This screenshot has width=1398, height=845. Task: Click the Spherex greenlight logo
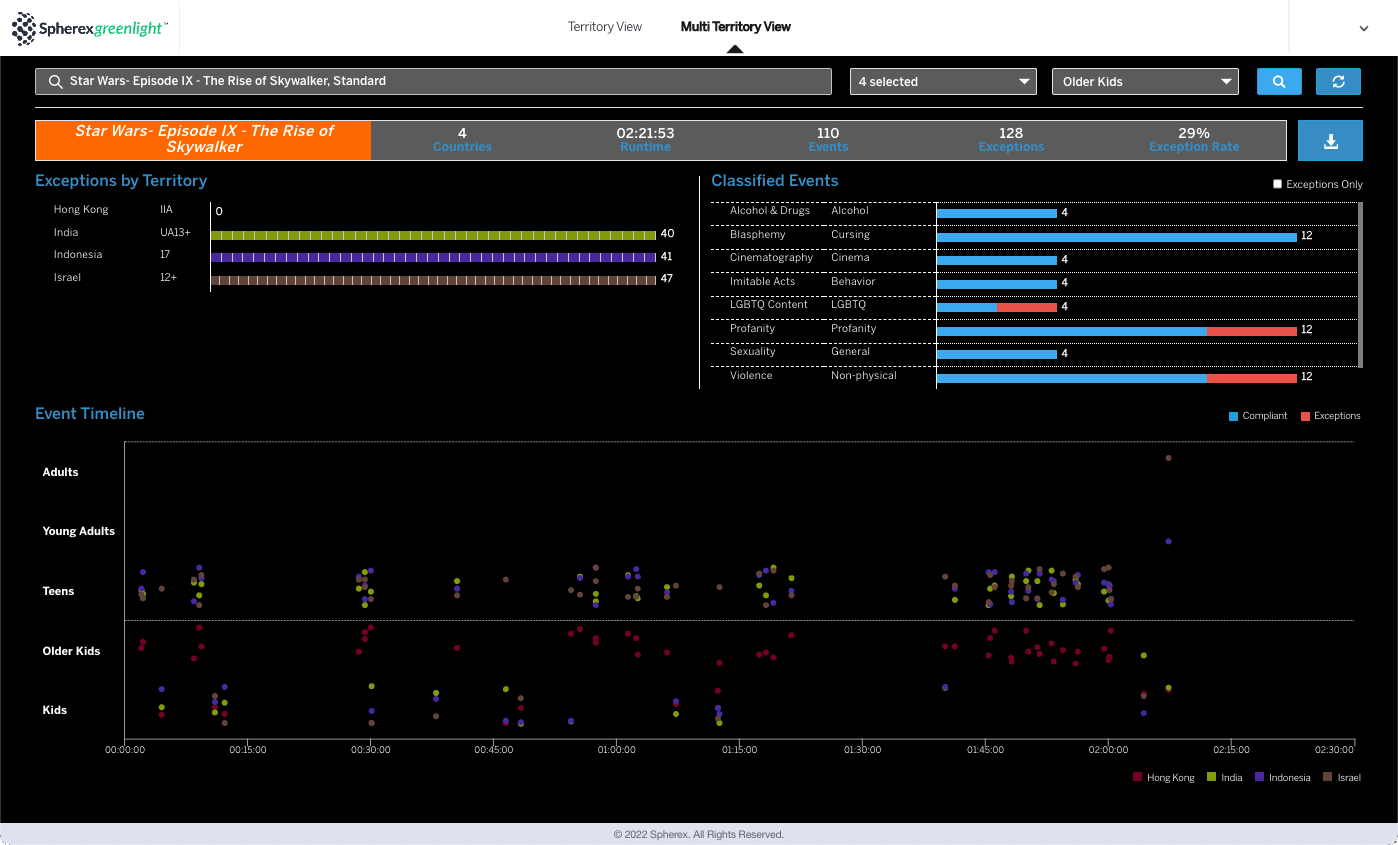coord(90,29)
